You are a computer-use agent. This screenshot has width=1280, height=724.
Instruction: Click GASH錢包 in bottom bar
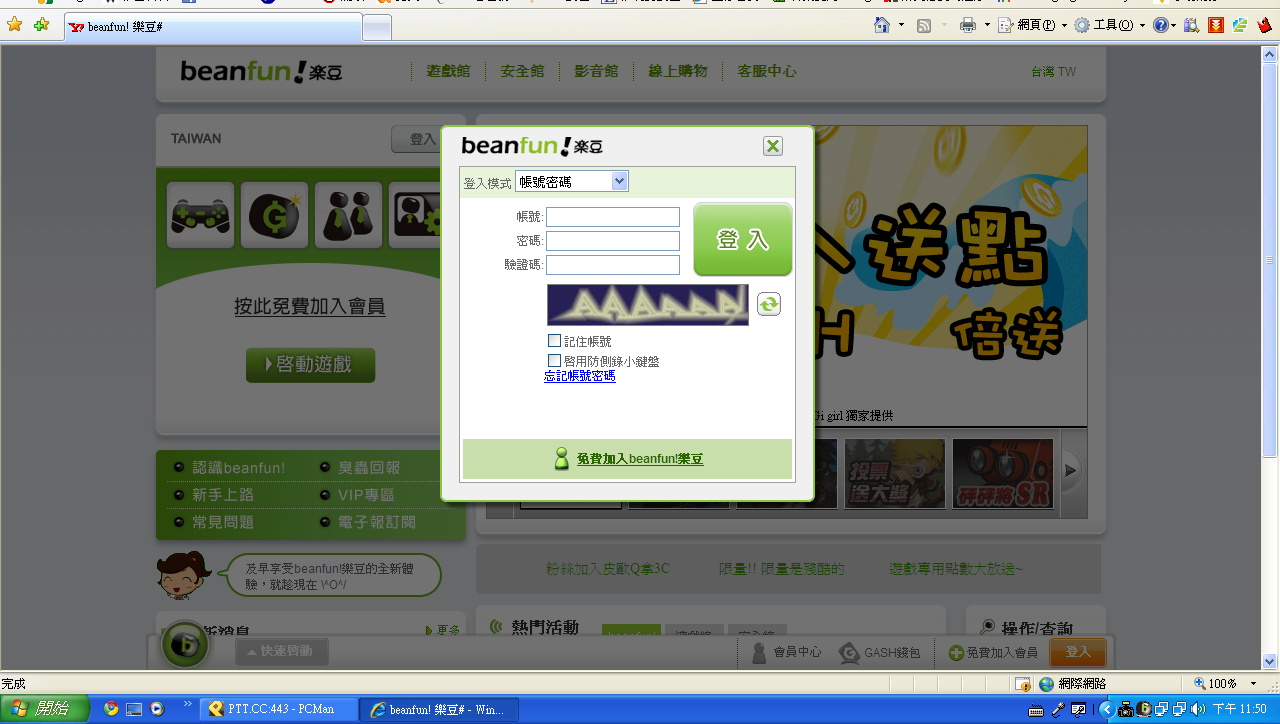[880, 652]
